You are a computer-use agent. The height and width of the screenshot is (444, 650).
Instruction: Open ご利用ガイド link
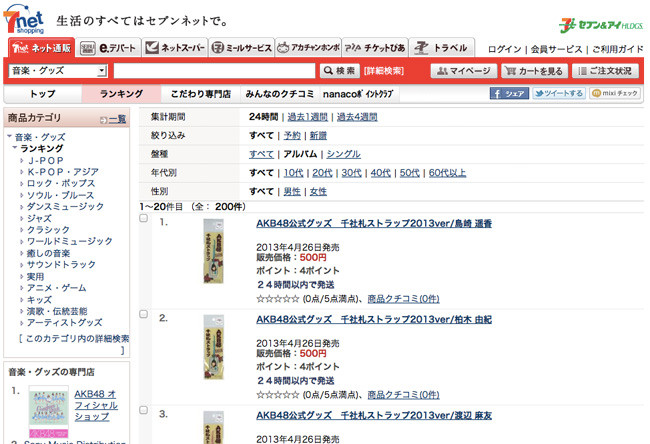pos(618,49)
